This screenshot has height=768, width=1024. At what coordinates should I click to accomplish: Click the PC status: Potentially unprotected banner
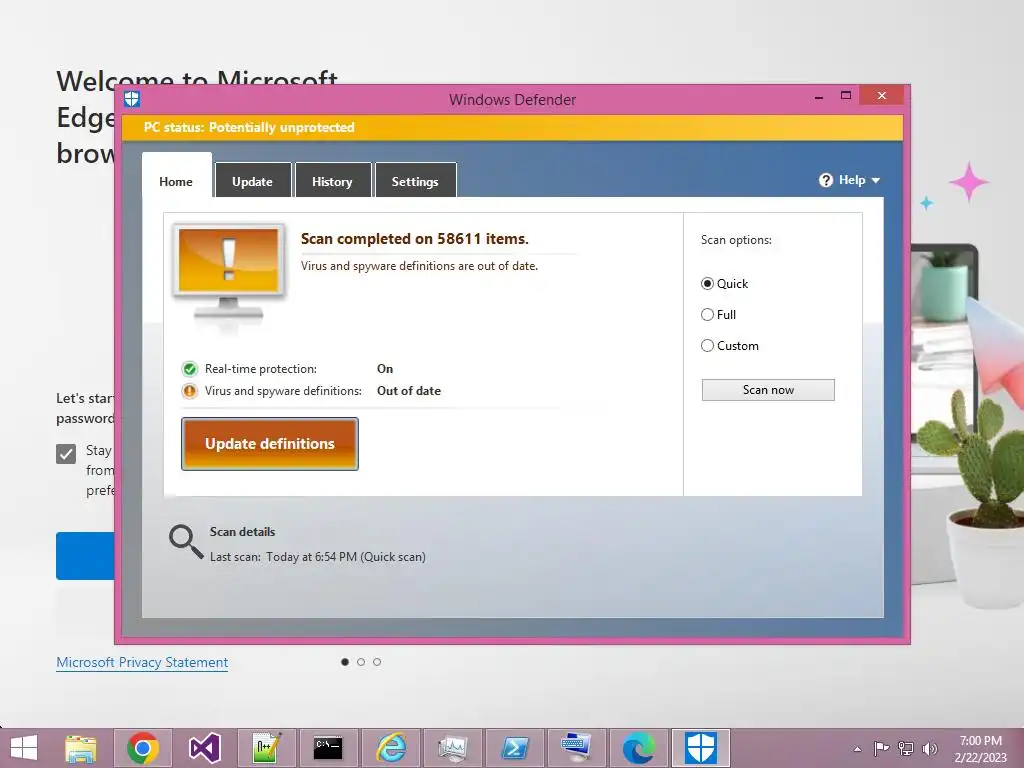(513, 127)
